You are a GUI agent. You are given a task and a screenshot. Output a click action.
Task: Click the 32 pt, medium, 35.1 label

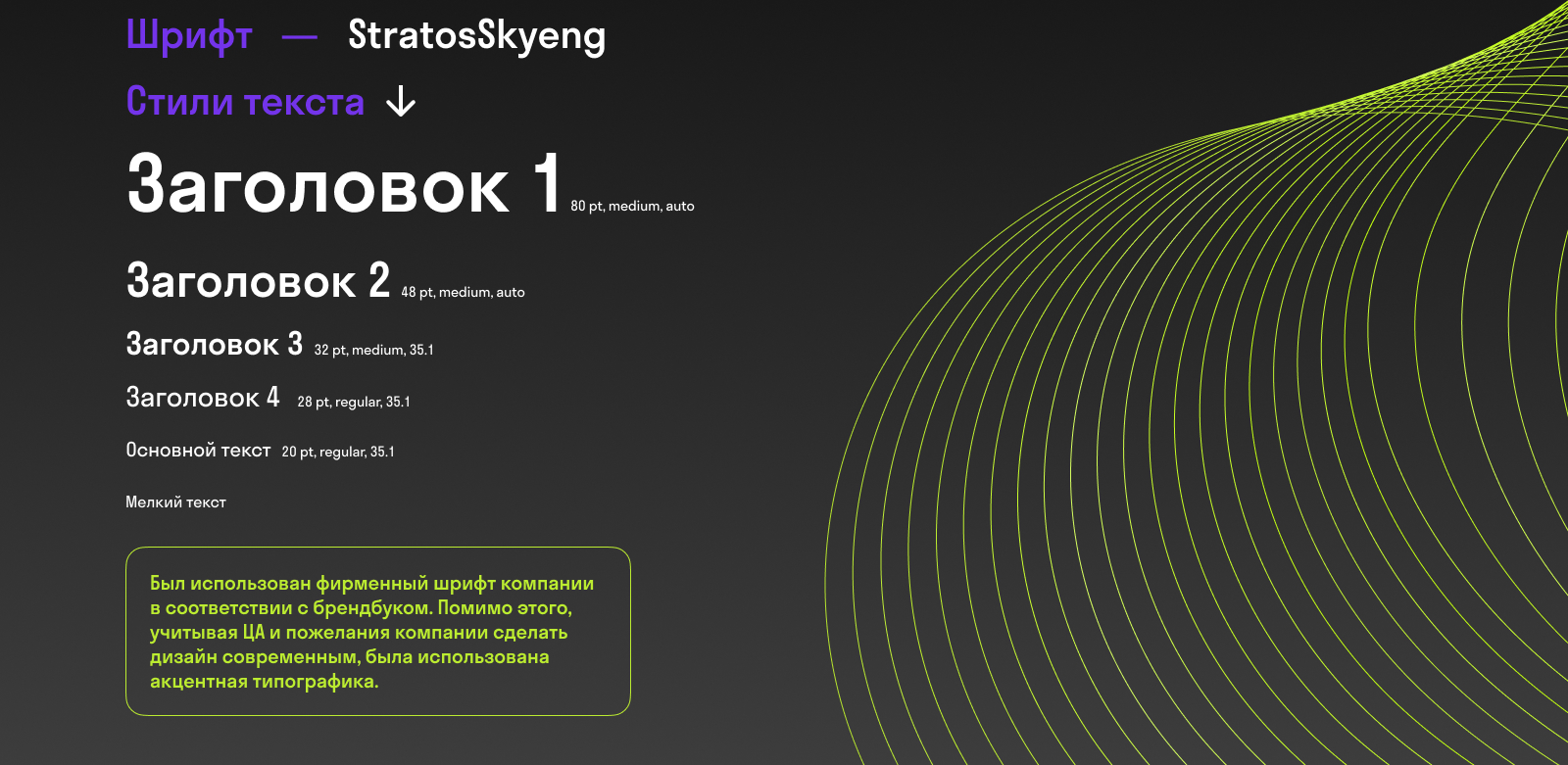pos(373,350)
